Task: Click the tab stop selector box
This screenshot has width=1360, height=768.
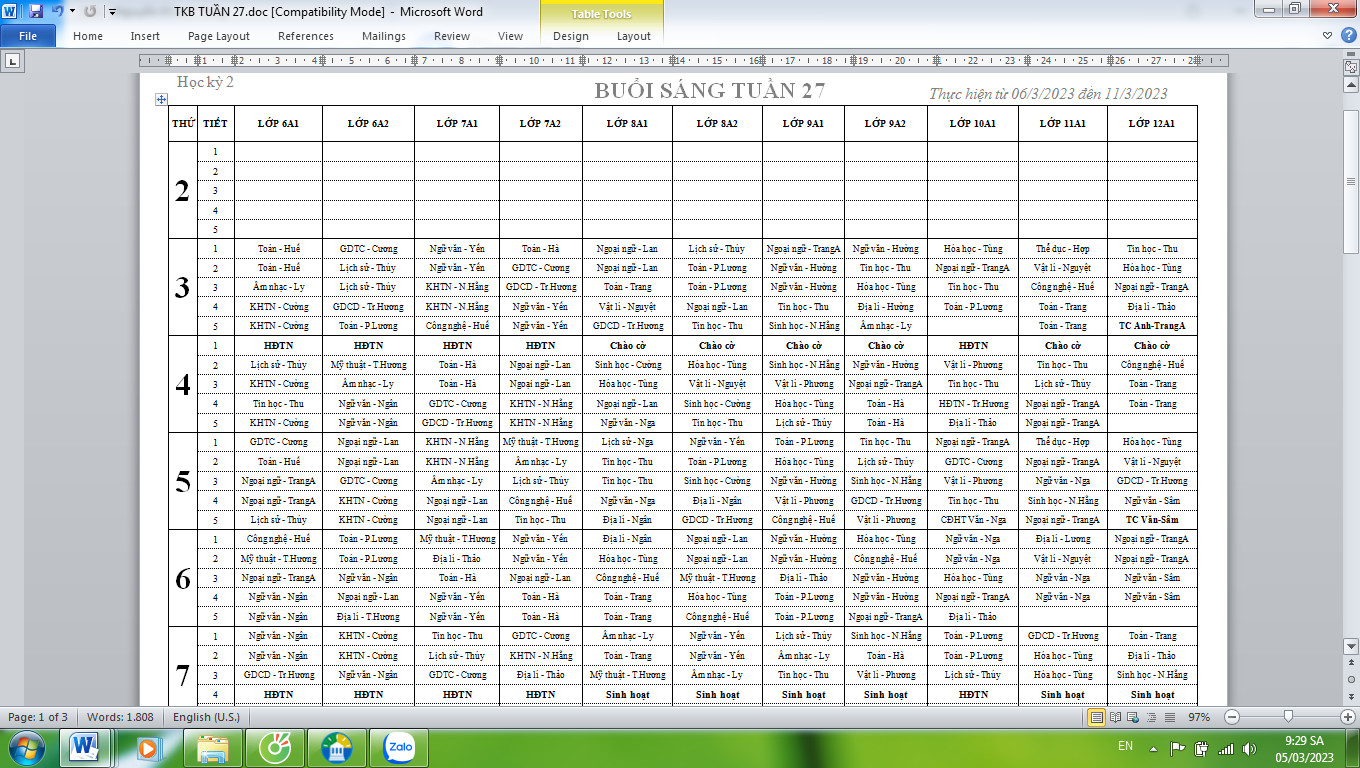Action: (13, 61)
